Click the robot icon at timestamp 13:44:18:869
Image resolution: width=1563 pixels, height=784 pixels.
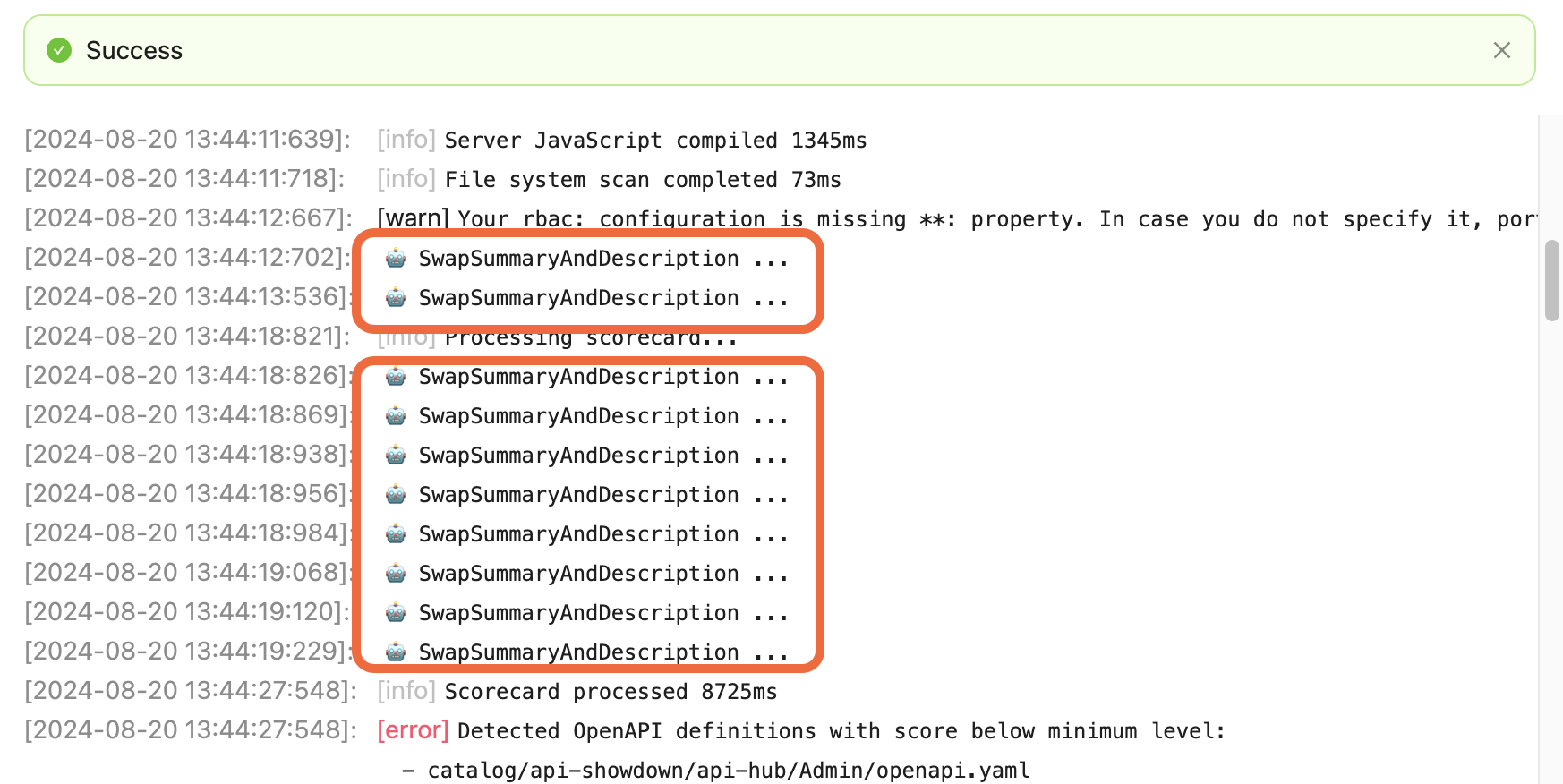point(396,416)
